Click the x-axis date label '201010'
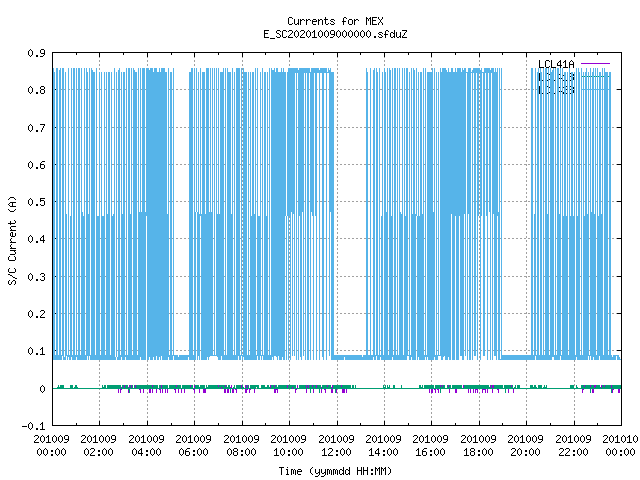The width and height of the screenshot is (640, 480). click(x=620, y=439)
